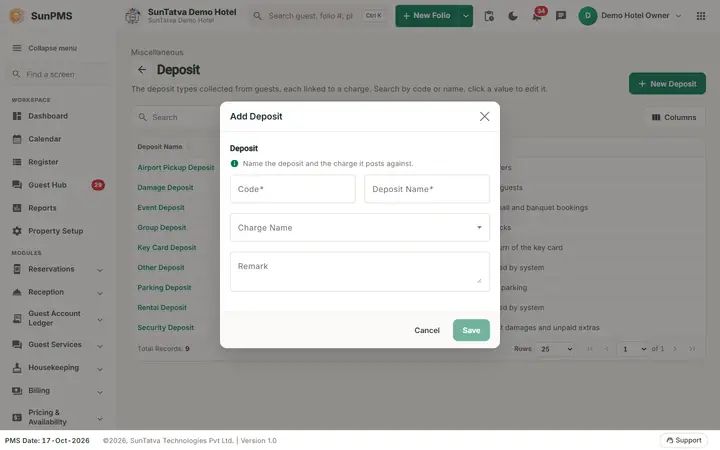The width and height of the screenshot is (720, 450).
Task: Open the Key Card Deposit entry
Action: [167, 248]
